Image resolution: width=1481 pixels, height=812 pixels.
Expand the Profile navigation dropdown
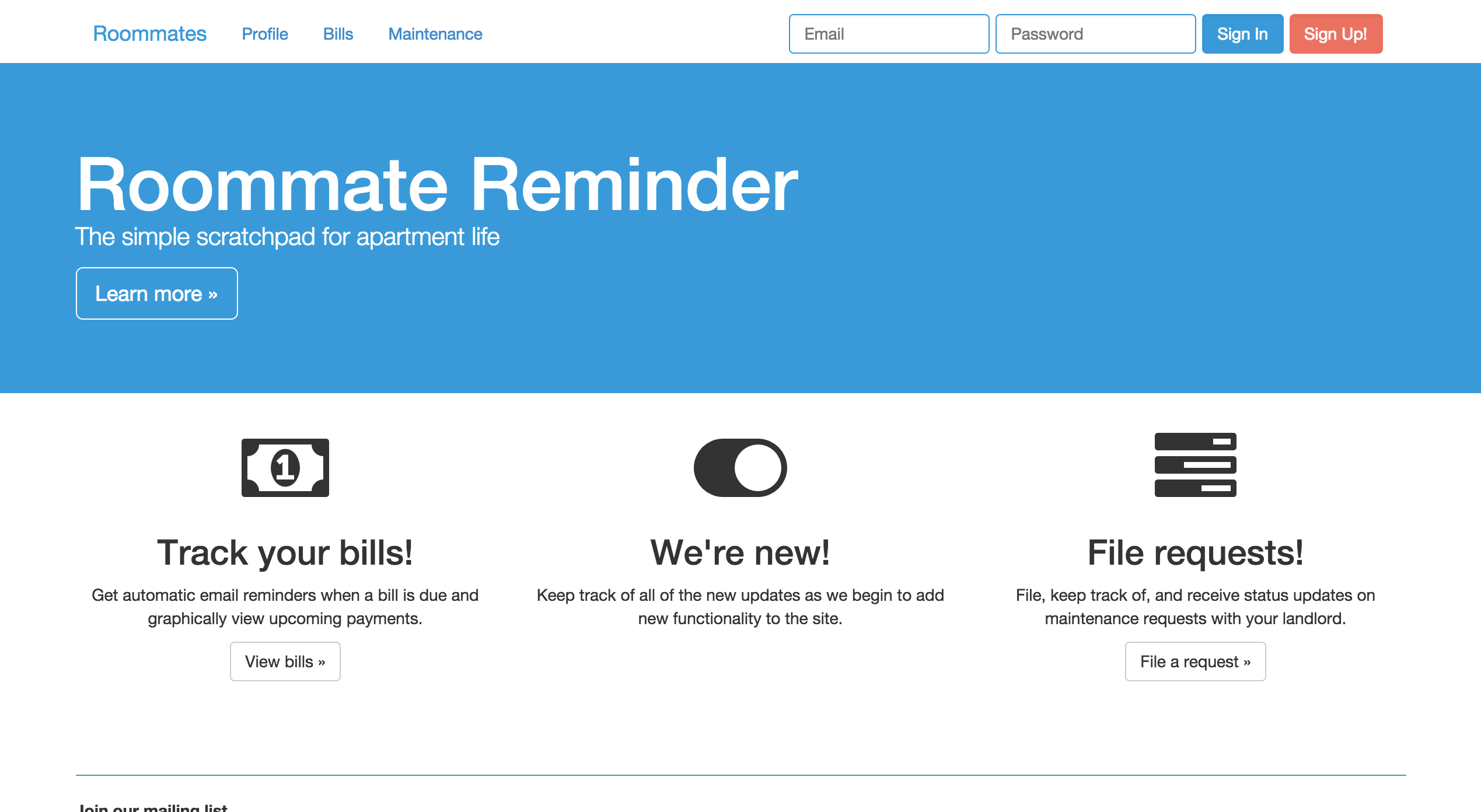pos(265,34)
